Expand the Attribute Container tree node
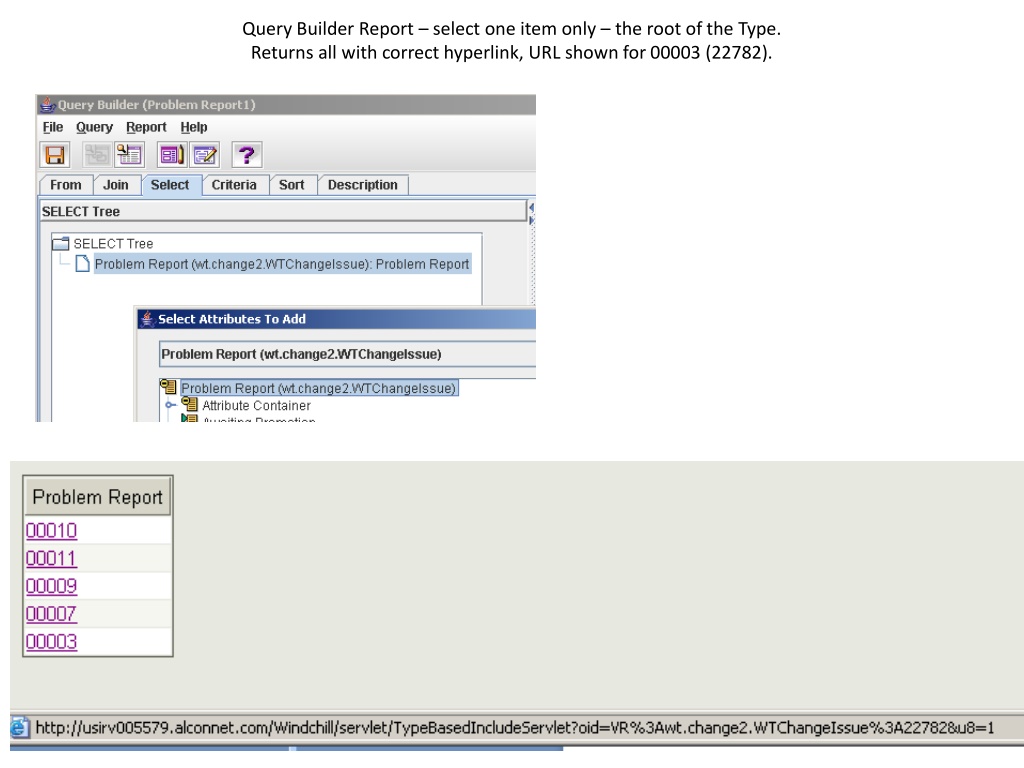Screen dimensions: 1024x768 click(170, 405)
